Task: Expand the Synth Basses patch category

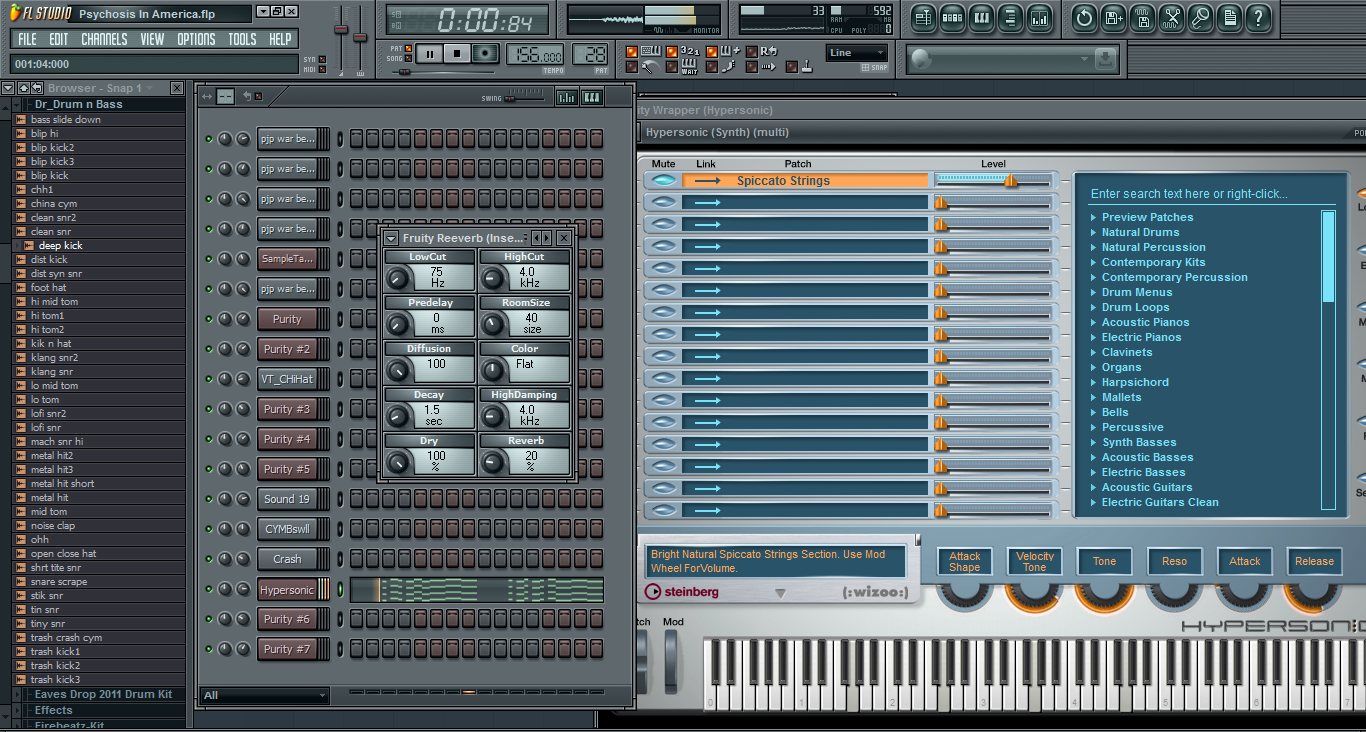Action: point(1139,442)
